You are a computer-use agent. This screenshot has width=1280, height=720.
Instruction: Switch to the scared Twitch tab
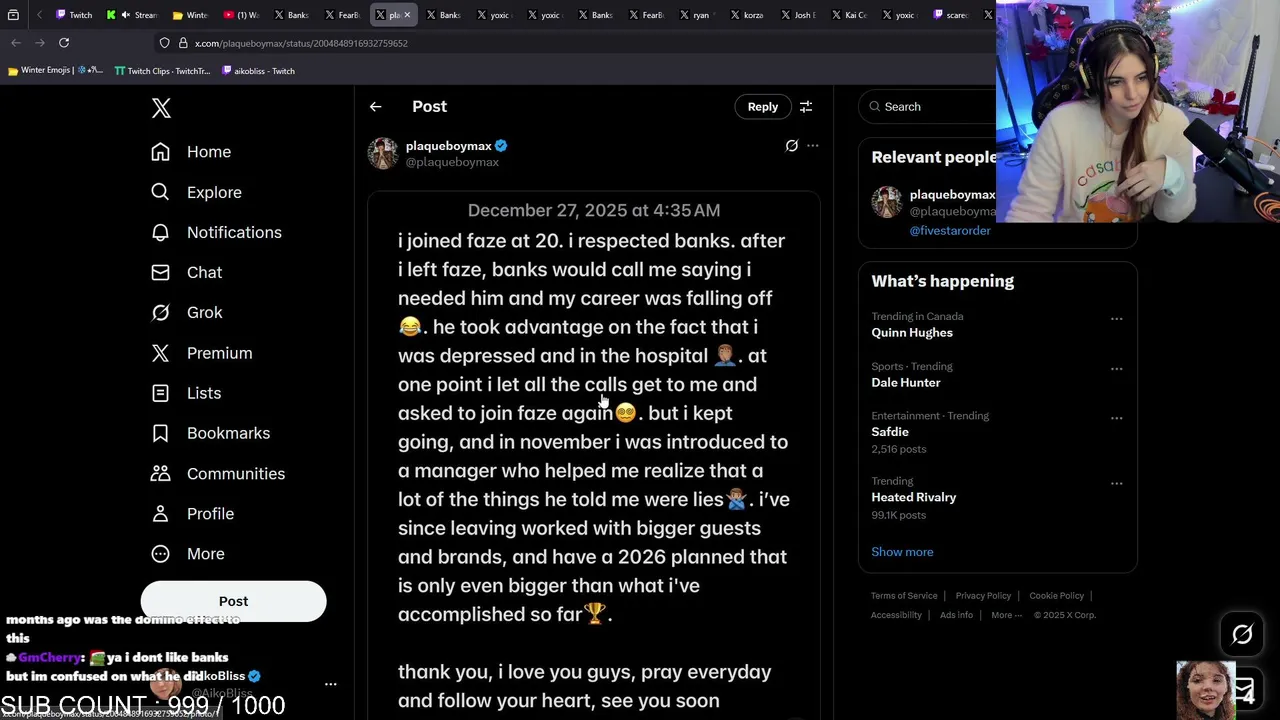coord(951,15)
